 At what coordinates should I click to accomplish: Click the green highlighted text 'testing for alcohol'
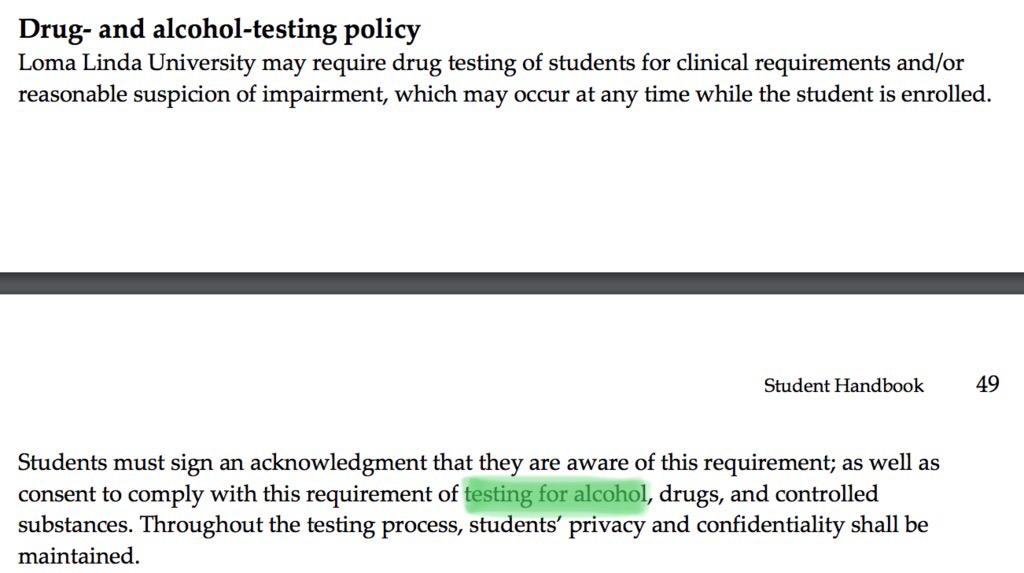pos(555,494)
